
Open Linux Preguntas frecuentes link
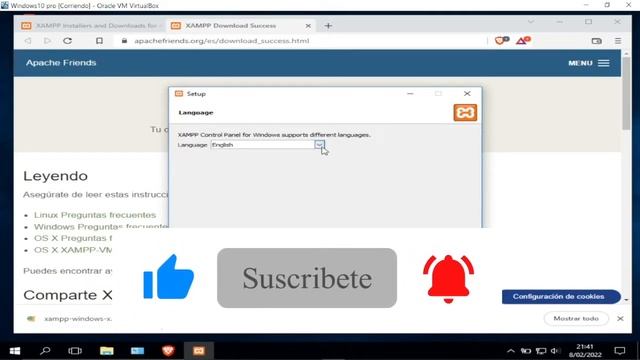tap(95, 215)
